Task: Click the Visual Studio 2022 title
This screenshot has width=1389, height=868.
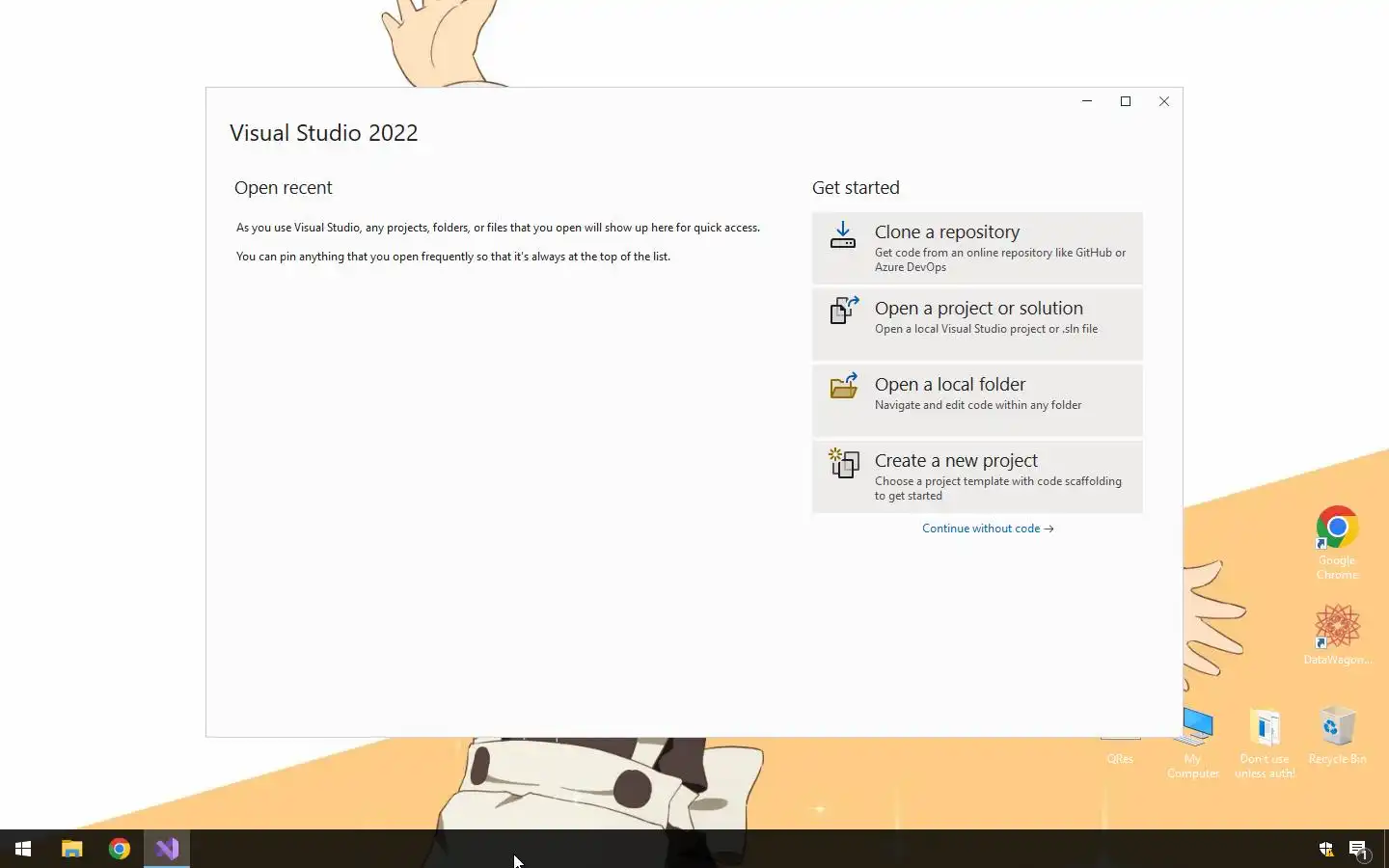Action: click(x=323, y=133)
